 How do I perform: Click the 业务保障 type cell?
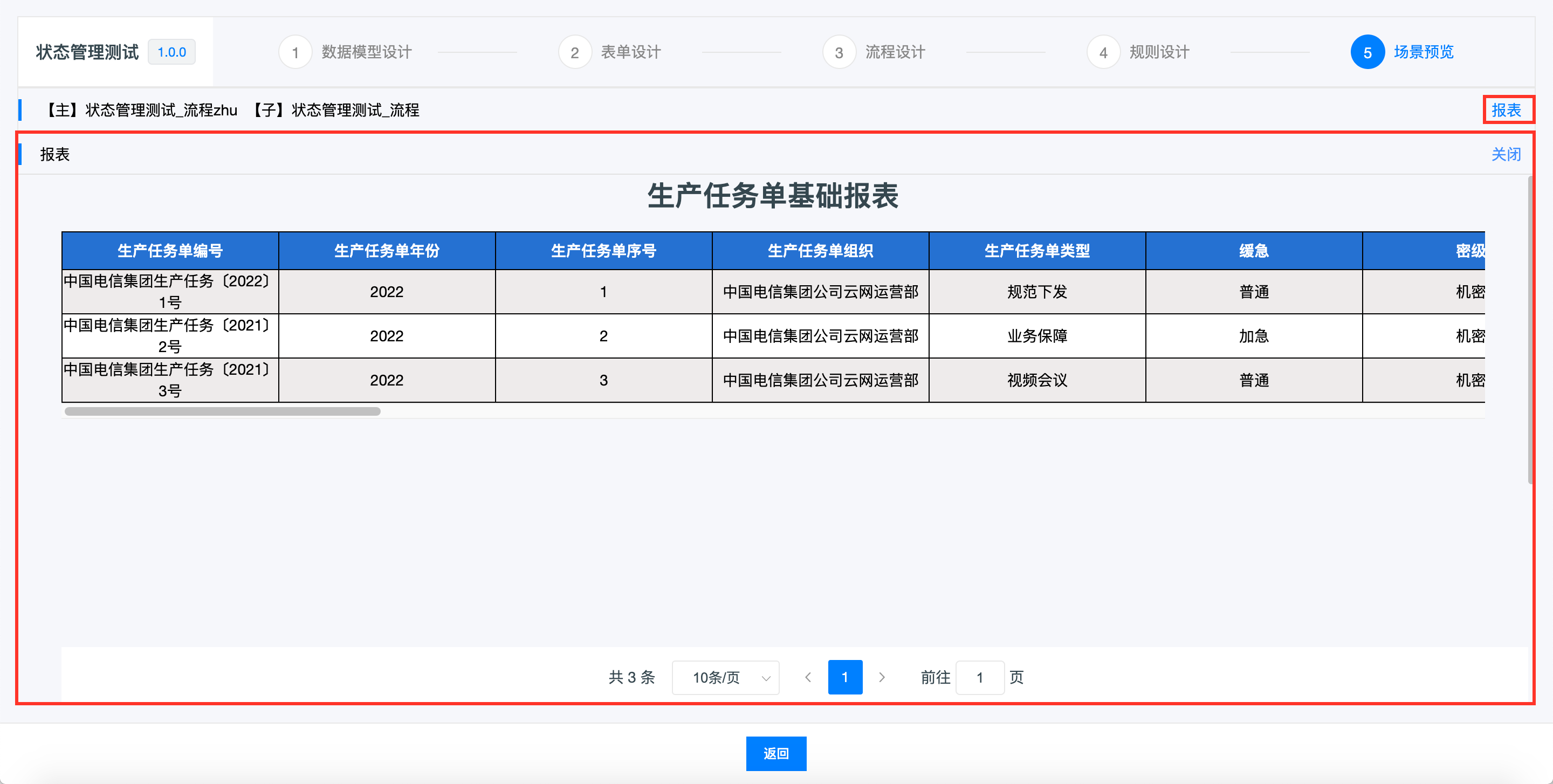(x=1037, y=336)
